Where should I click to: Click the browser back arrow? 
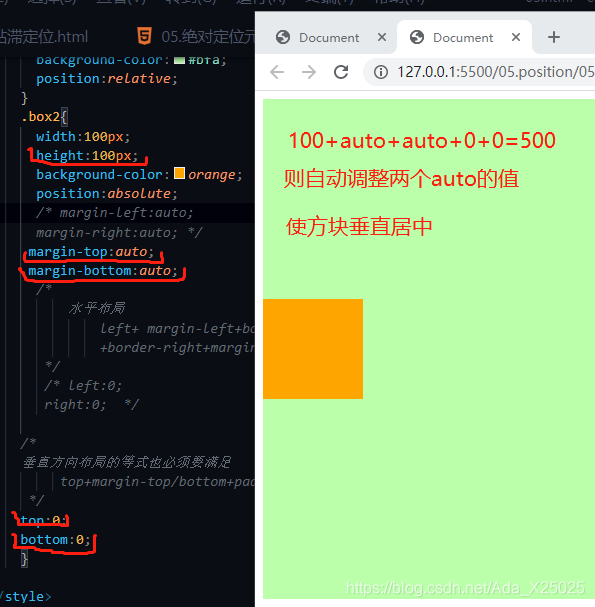pos(277,72)
